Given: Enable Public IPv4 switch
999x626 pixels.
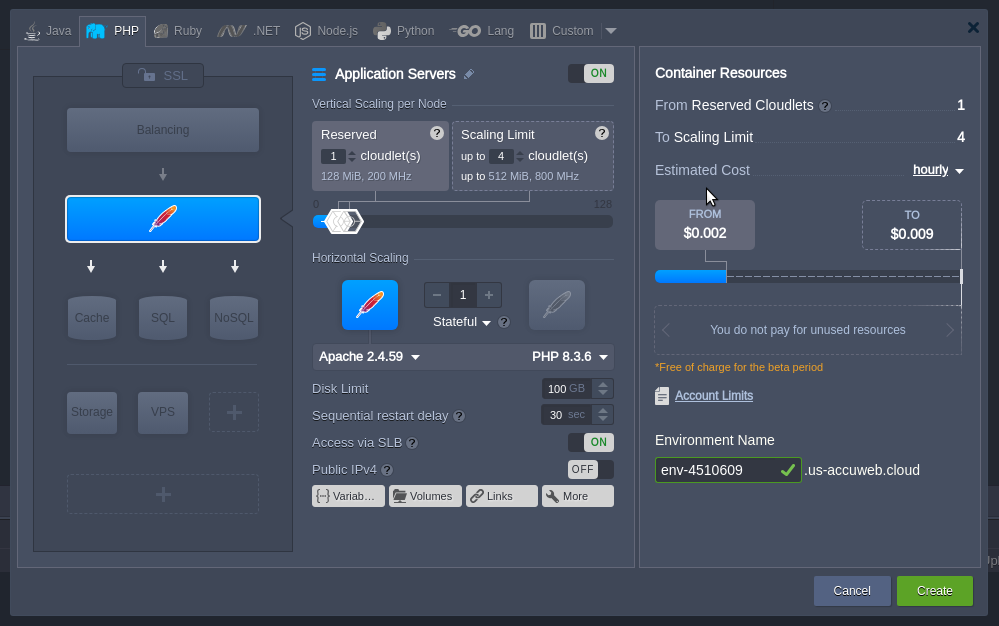Looking at the screenshot, I should pos(590,469).
